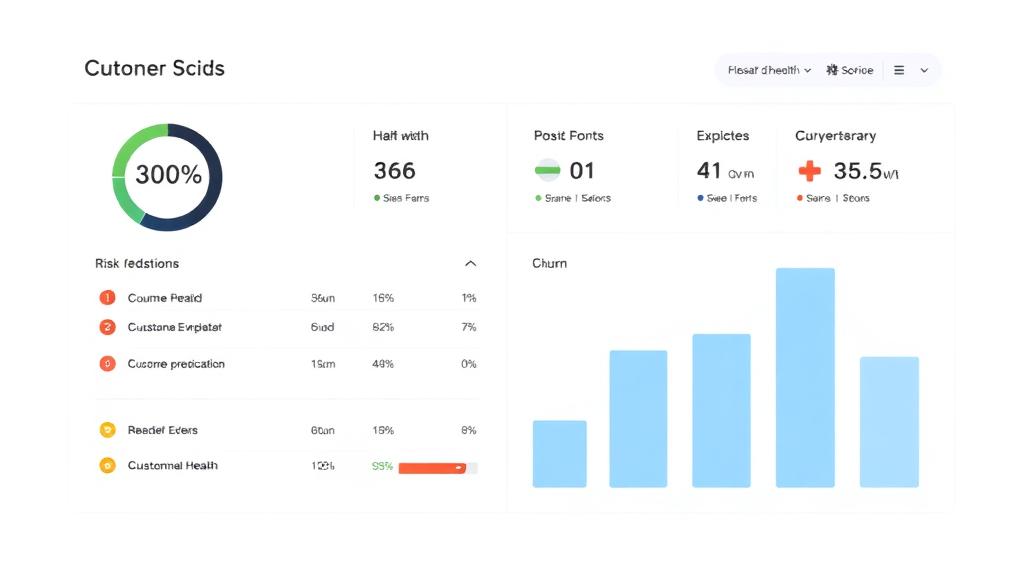
Task: Click the Scrice button in the toolbar
Action: pos(850,70)
